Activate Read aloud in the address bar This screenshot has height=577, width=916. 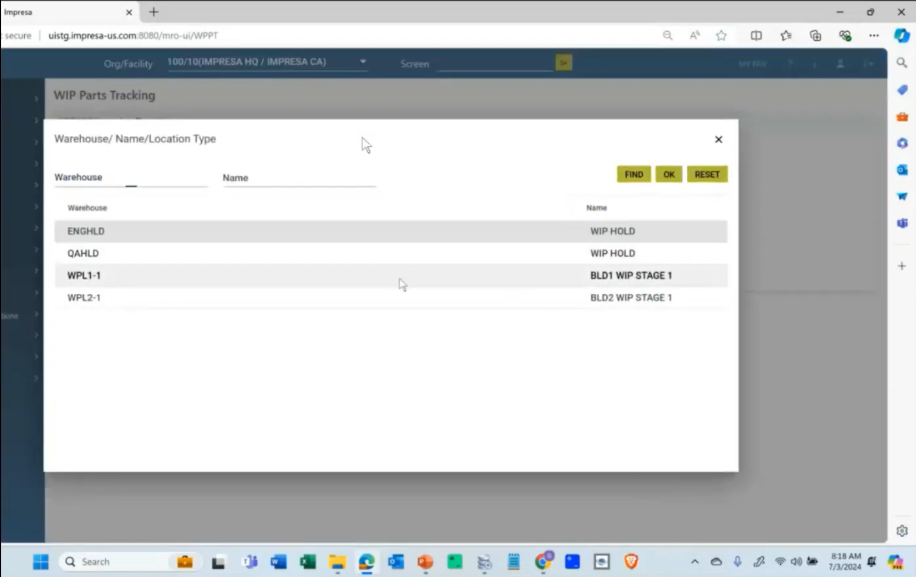tap(693, 35)
